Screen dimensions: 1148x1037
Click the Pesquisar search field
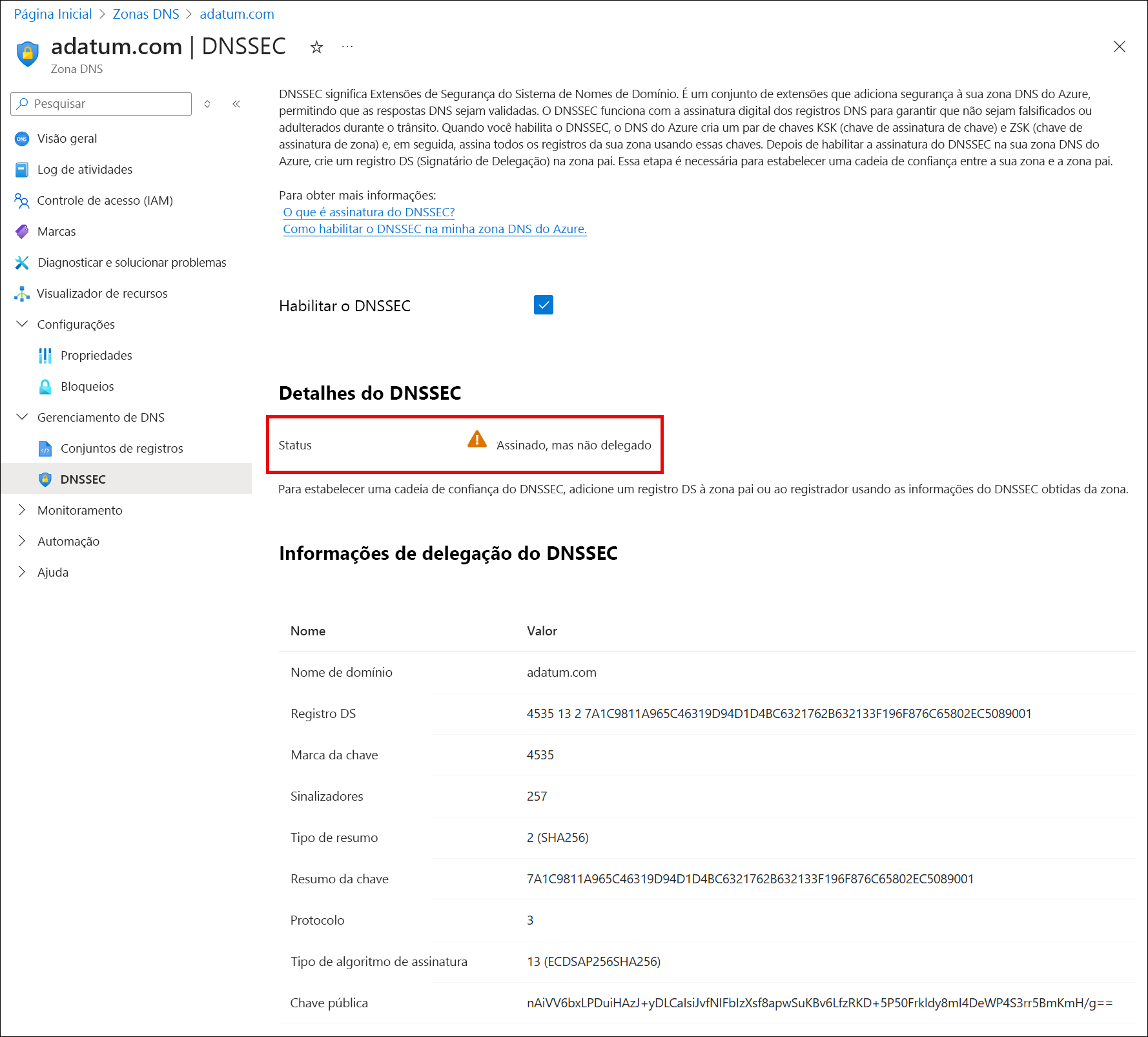pyautogui.click(x=101, y=104)
